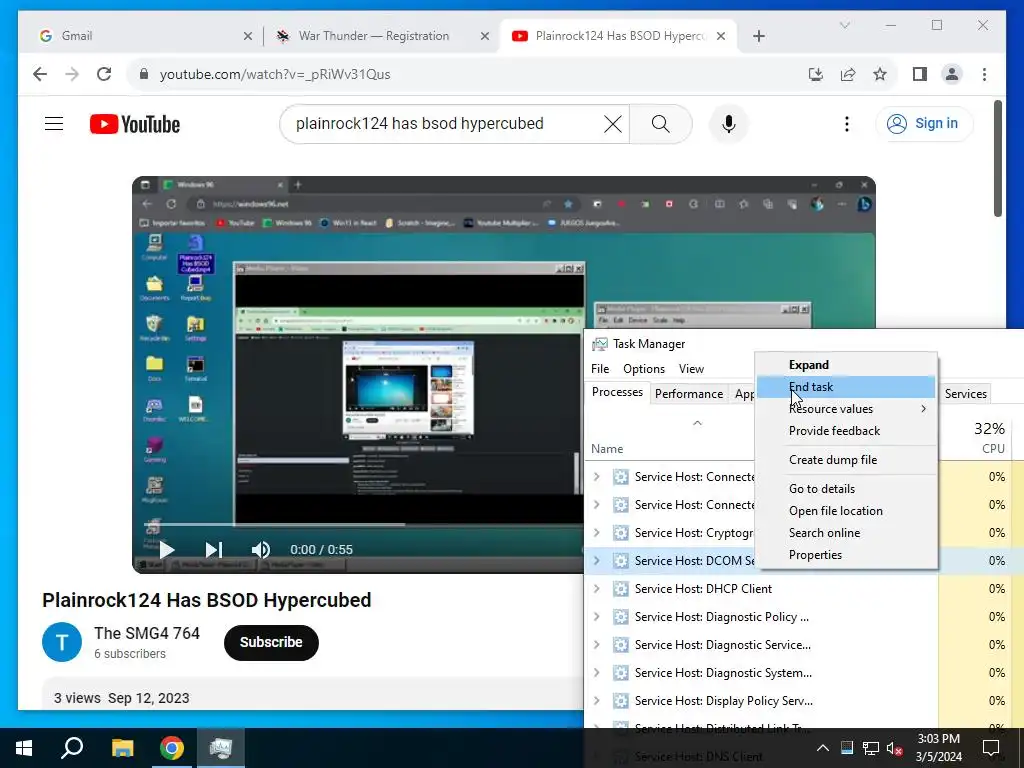Screen dimensions: 1024x768
Task: Switch to the Services tab
Action: coord(965,394)
